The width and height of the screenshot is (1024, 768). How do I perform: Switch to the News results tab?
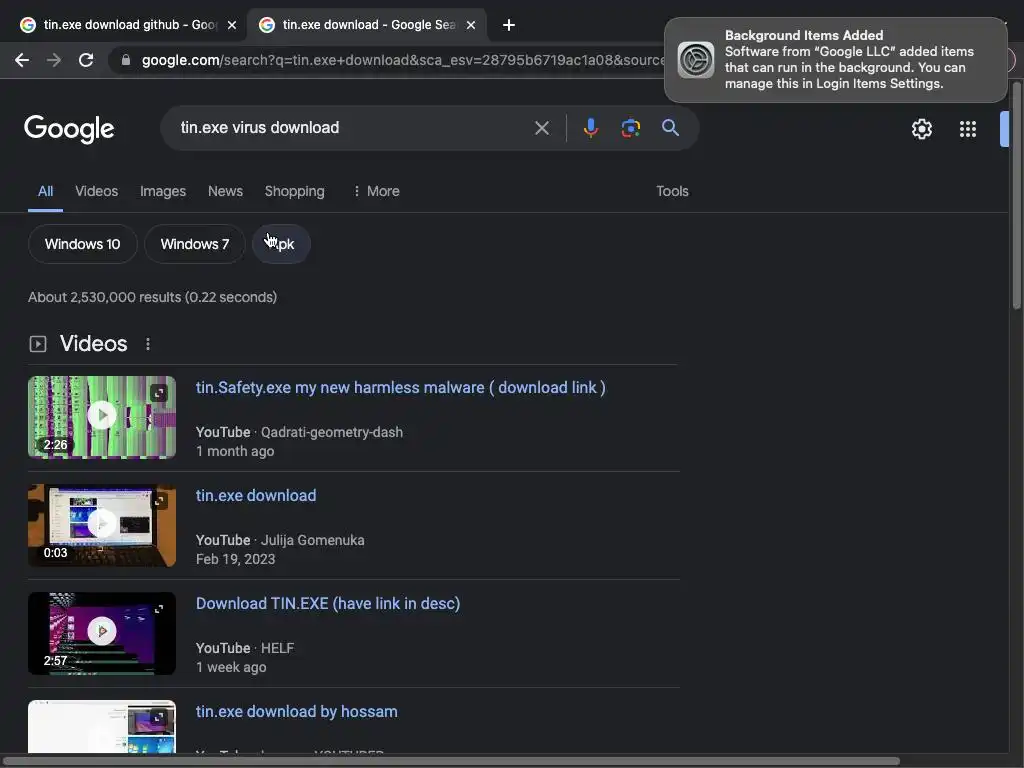[x=225, y=191]
